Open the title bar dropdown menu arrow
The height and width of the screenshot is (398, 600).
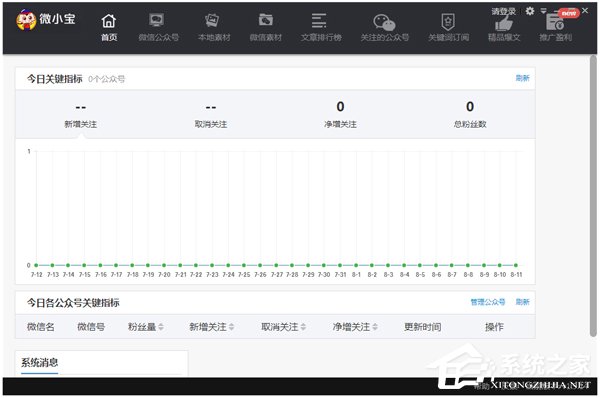pyautogui.click(x=543, y=11)
